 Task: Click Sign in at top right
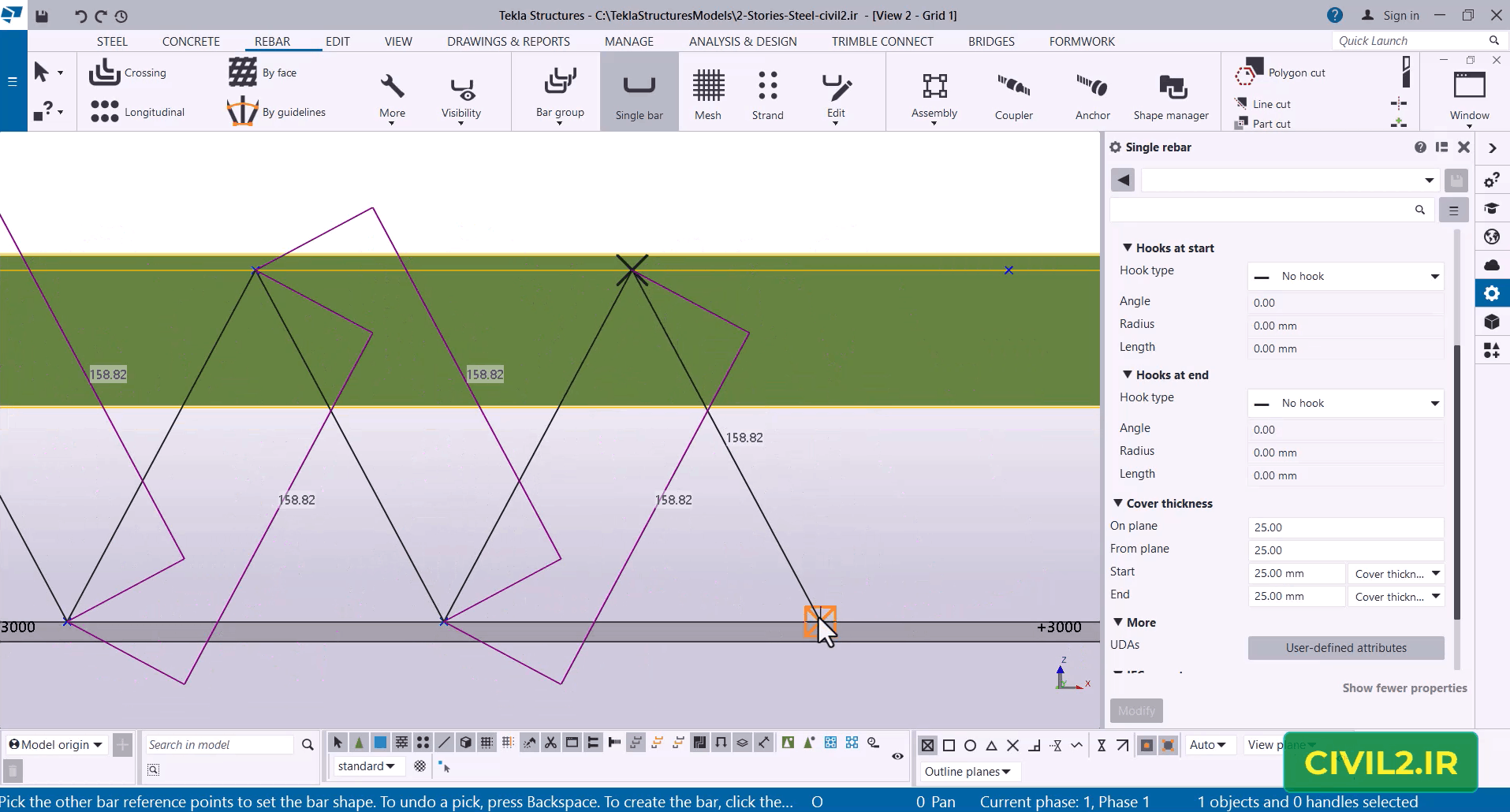coord(1390,16)
